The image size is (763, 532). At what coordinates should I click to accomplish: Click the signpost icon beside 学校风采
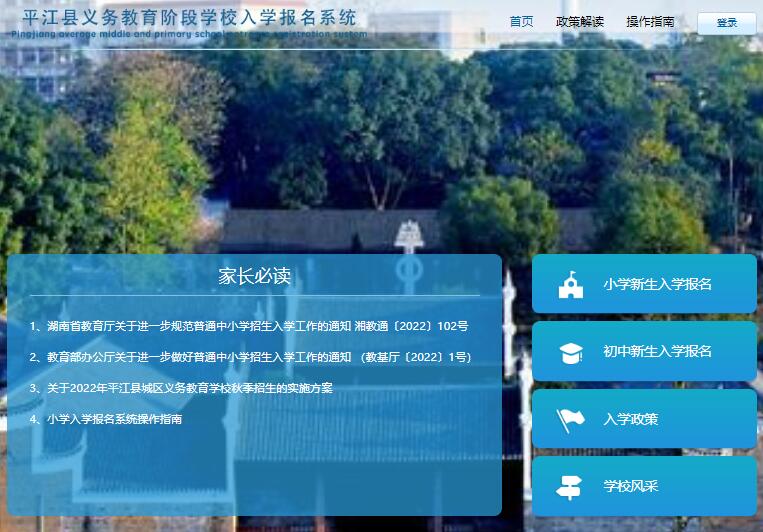click(570, 487)
